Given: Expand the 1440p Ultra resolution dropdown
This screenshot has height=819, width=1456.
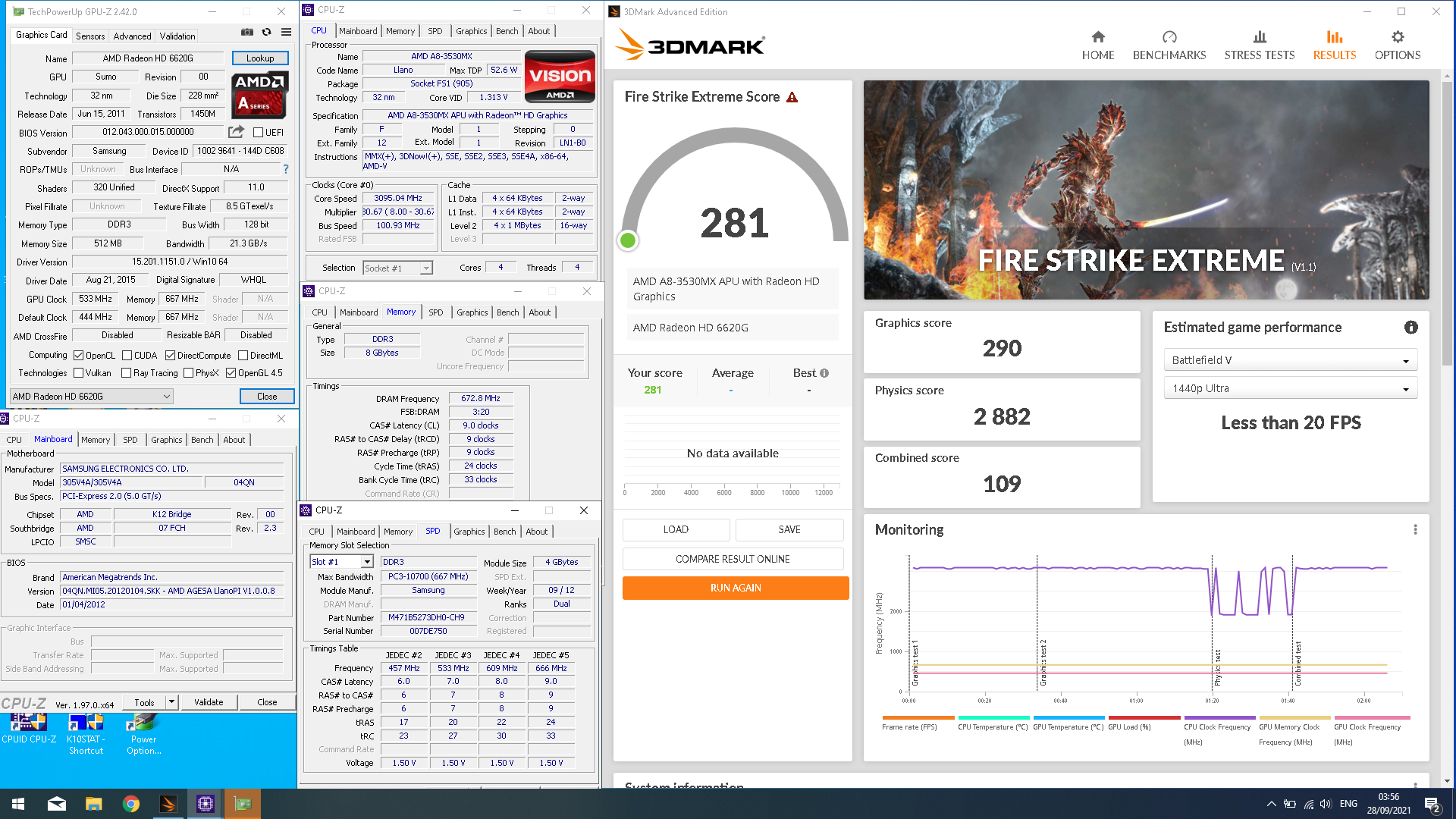Looking at the screenshot, I should click(x=1290, y=388).
